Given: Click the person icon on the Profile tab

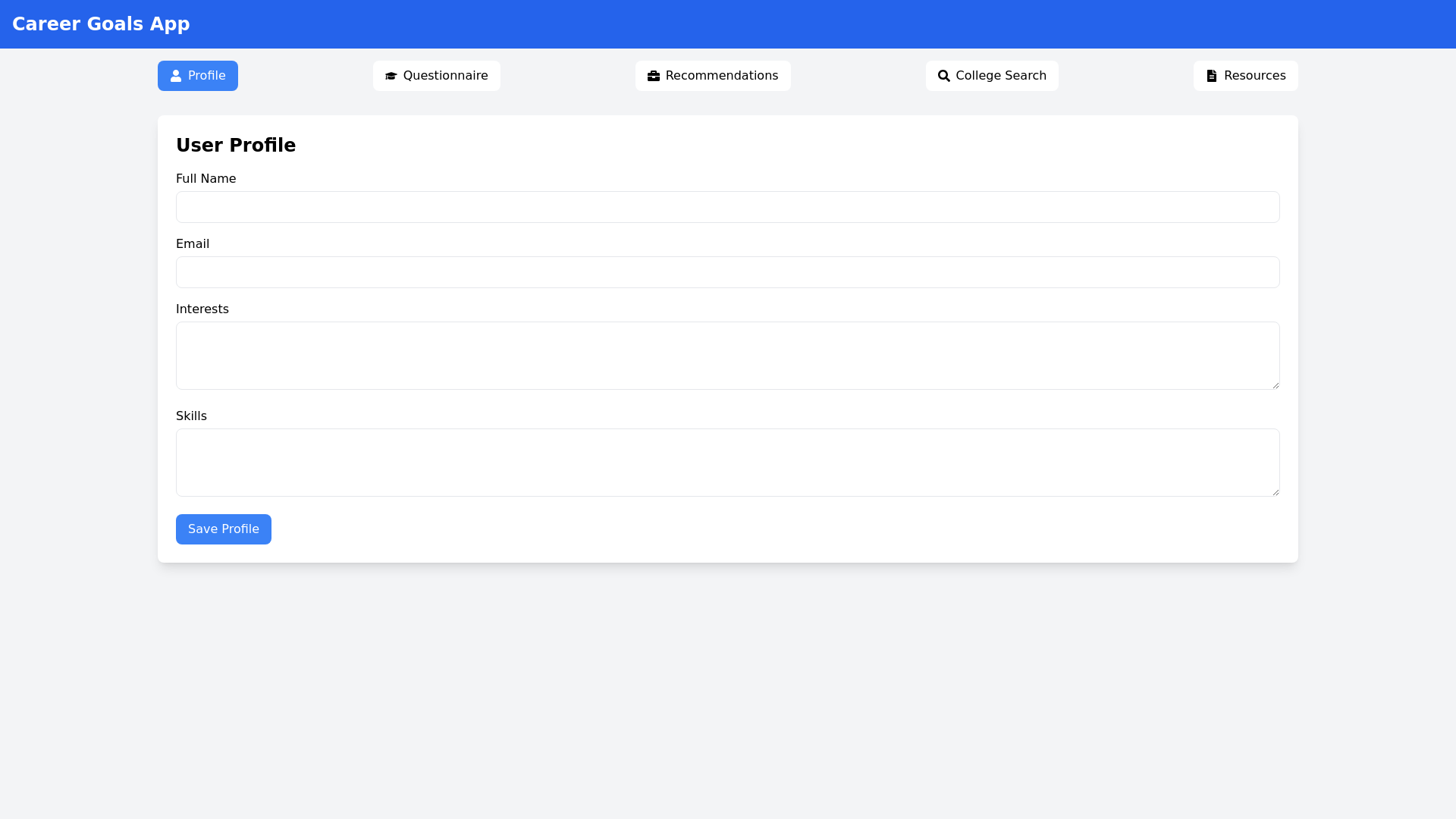Looking at the screenshot, I should click(x=175, y=75).
